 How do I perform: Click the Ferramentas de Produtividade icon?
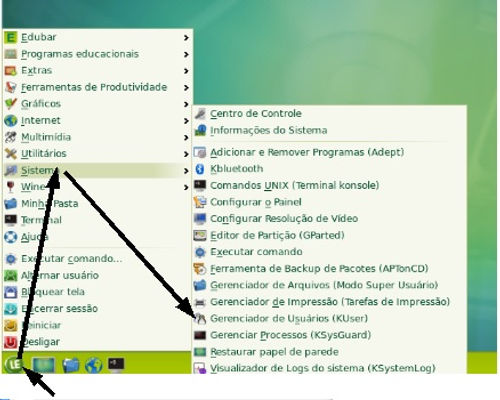pyautogui.click(x=11, y=87)
